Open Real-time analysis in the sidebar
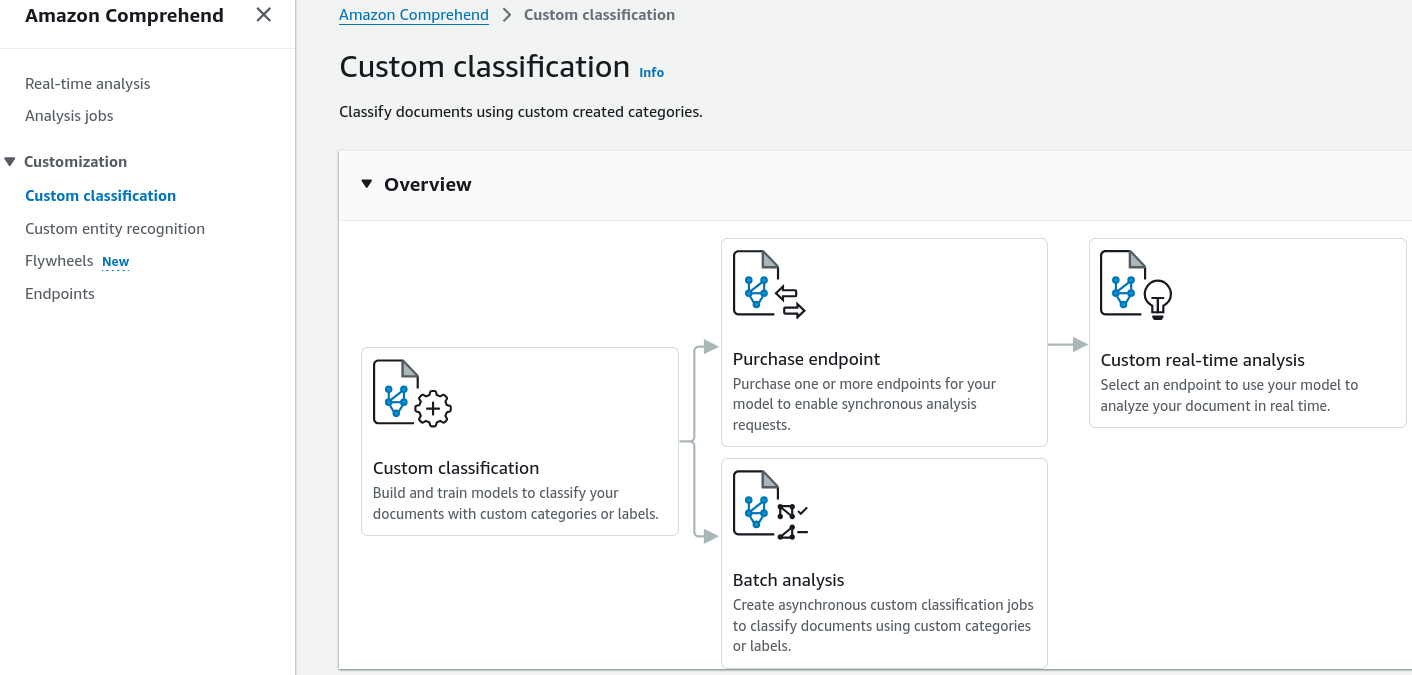1412x675 pixels. click(x=88, y=84)
